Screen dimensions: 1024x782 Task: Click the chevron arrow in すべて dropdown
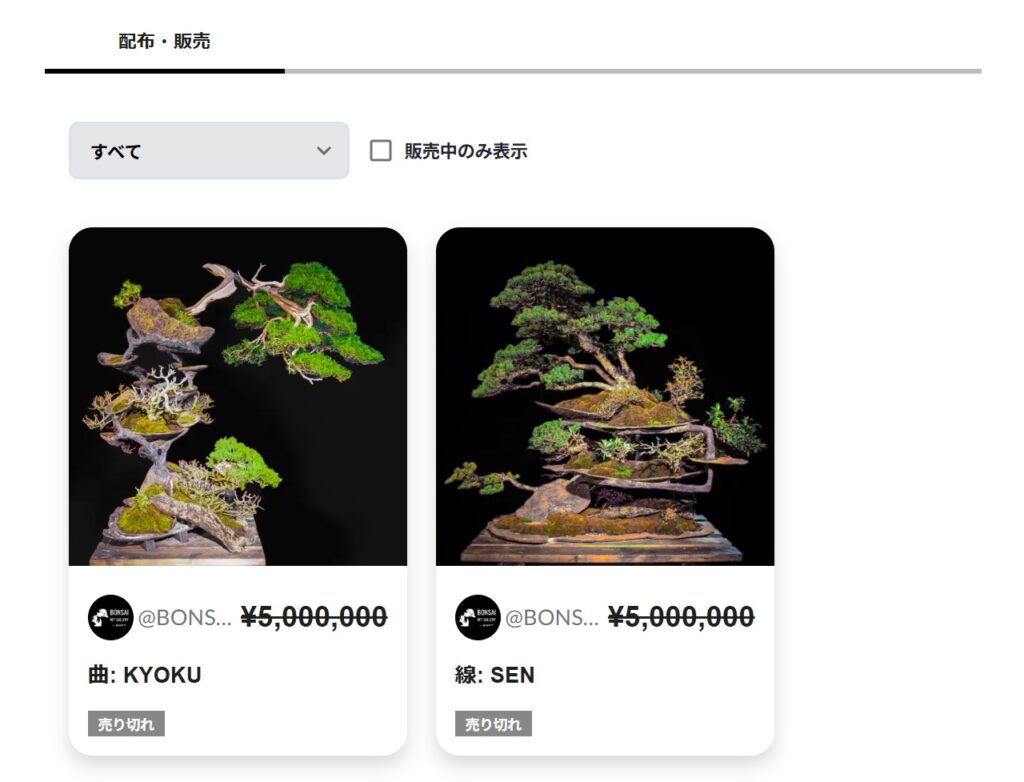coord(323,151)
